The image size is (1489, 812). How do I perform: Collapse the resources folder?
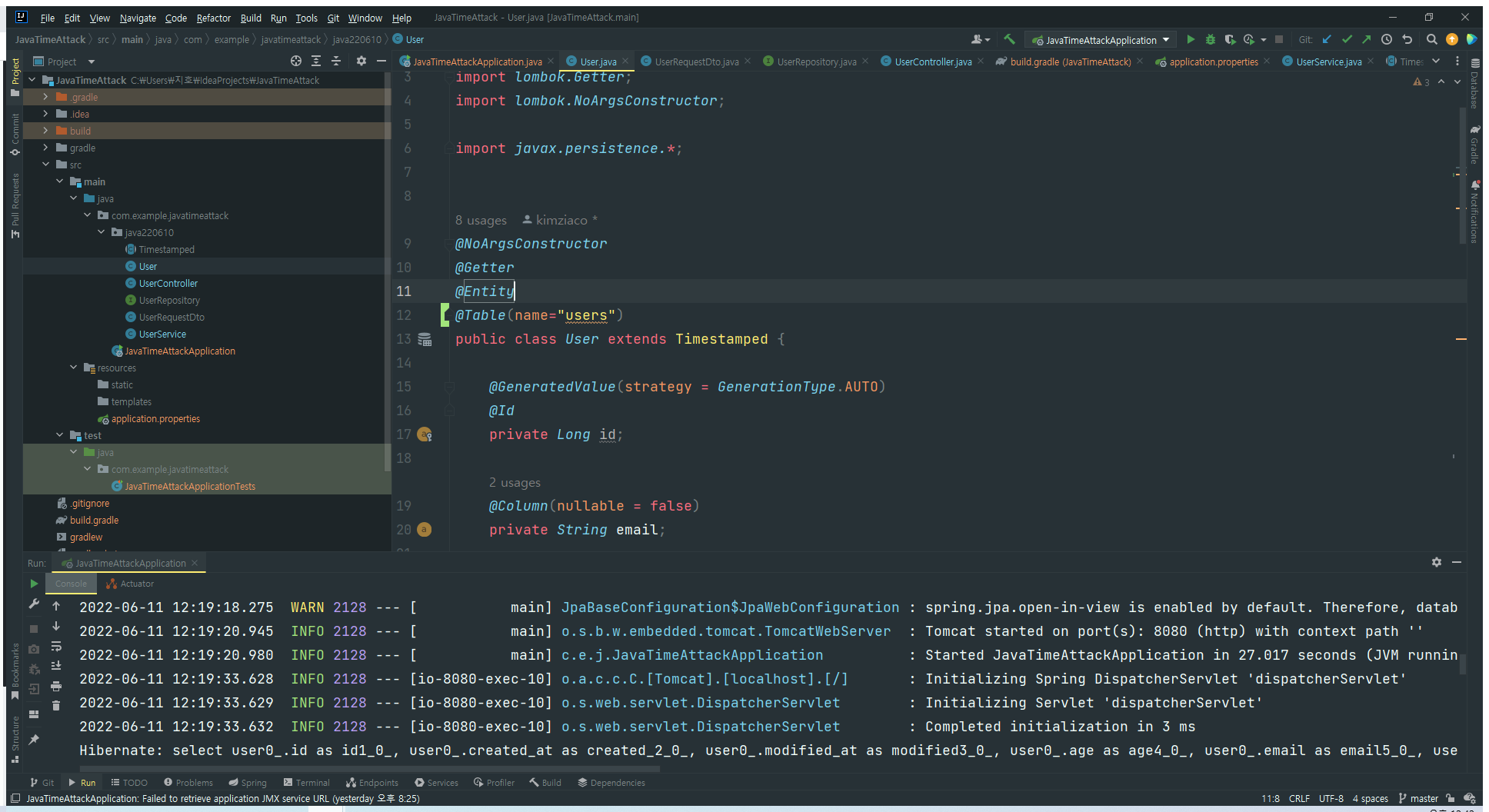pyautogui.click(x=73, y=368)
